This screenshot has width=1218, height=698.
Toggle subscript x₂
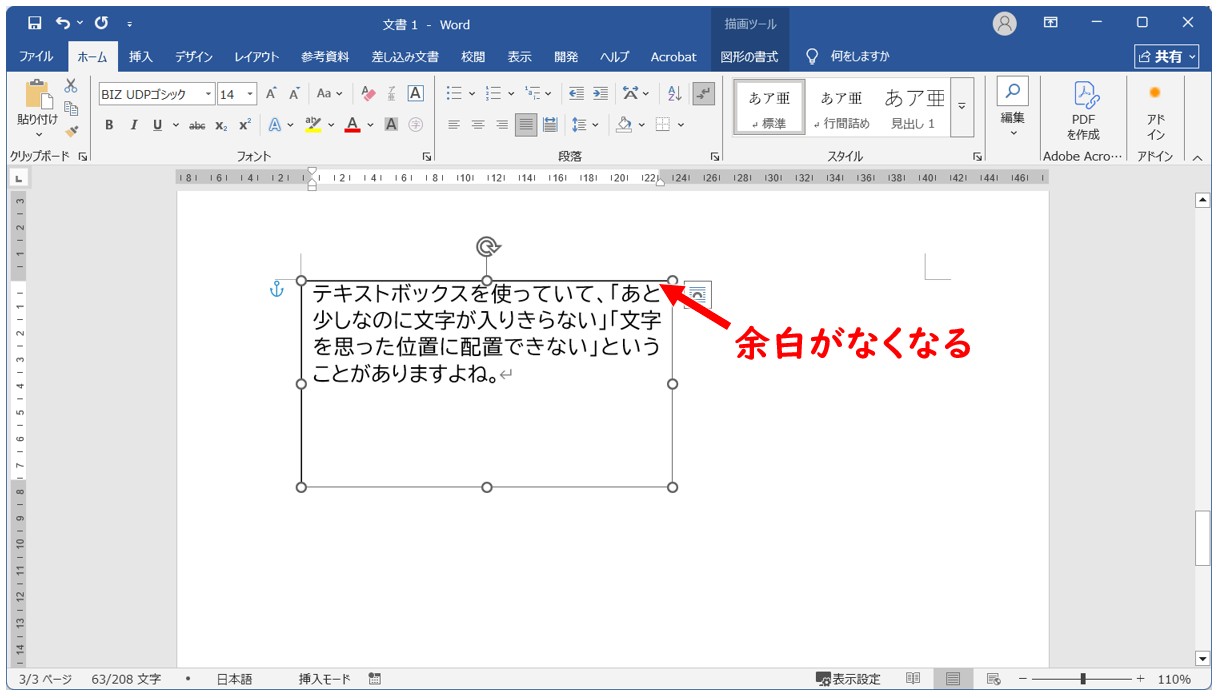pos(221,125)
